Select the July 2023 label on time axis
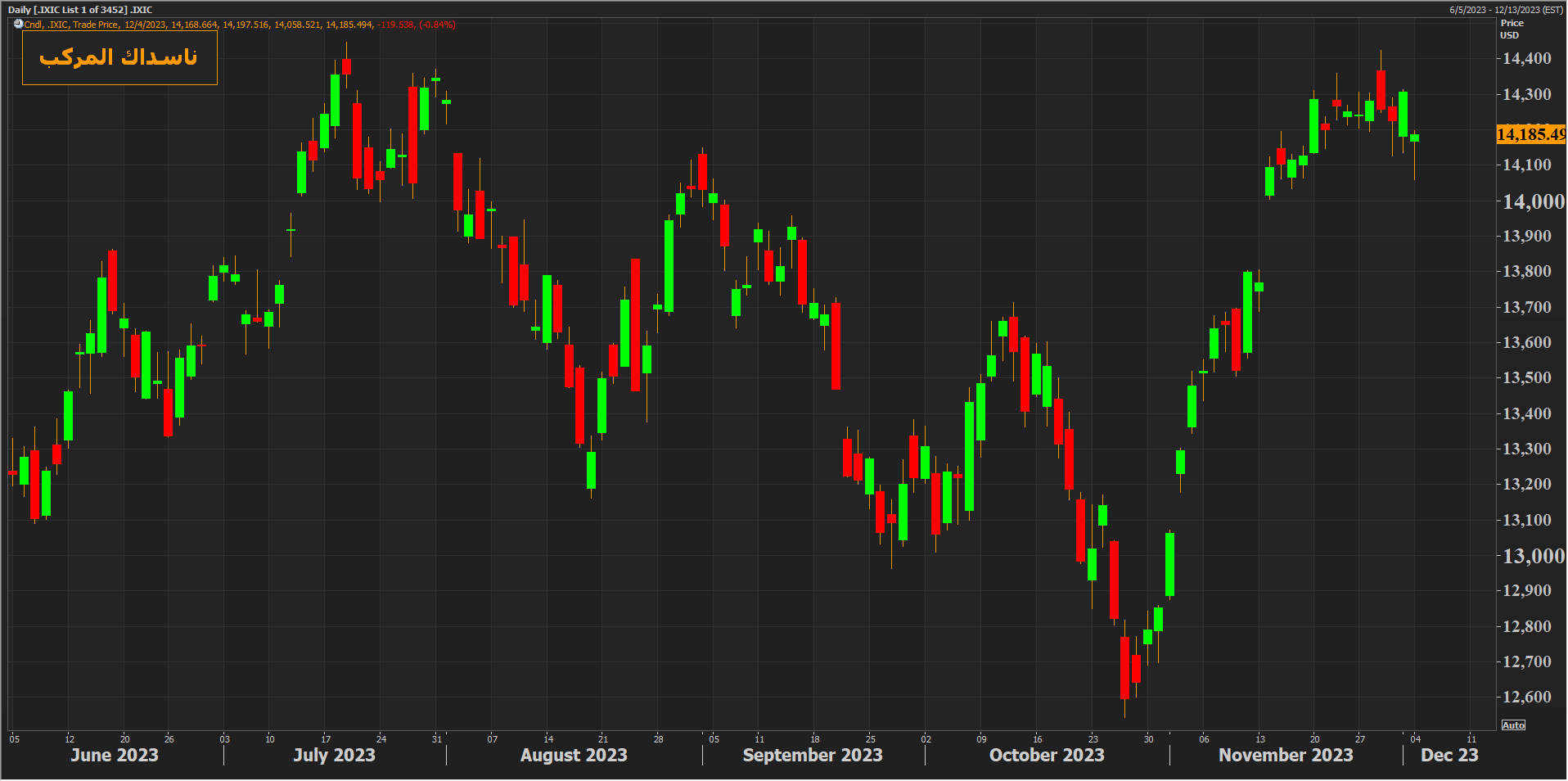 point(334,755)
